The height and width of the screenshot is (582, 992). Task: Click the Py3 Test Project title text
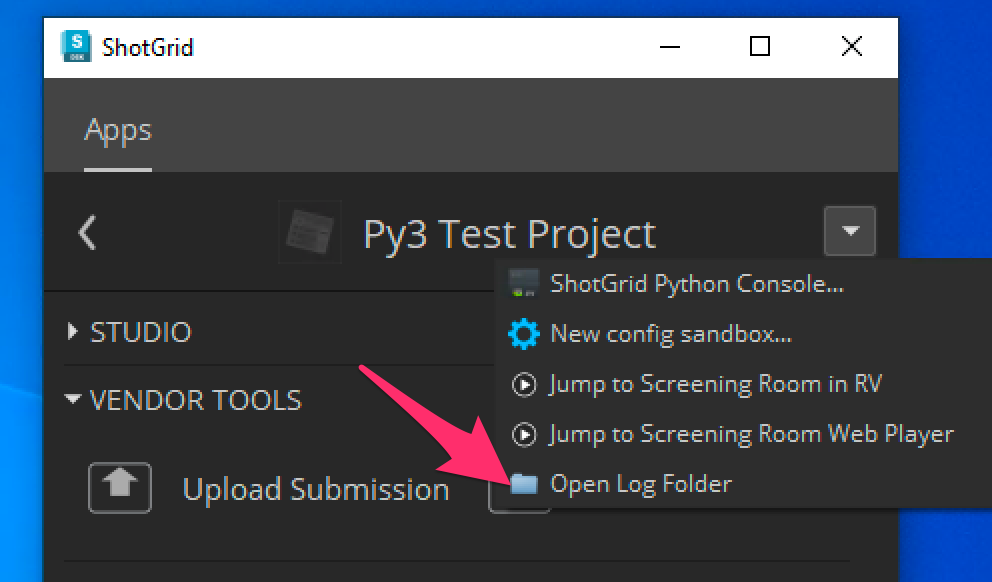[509, 235]
